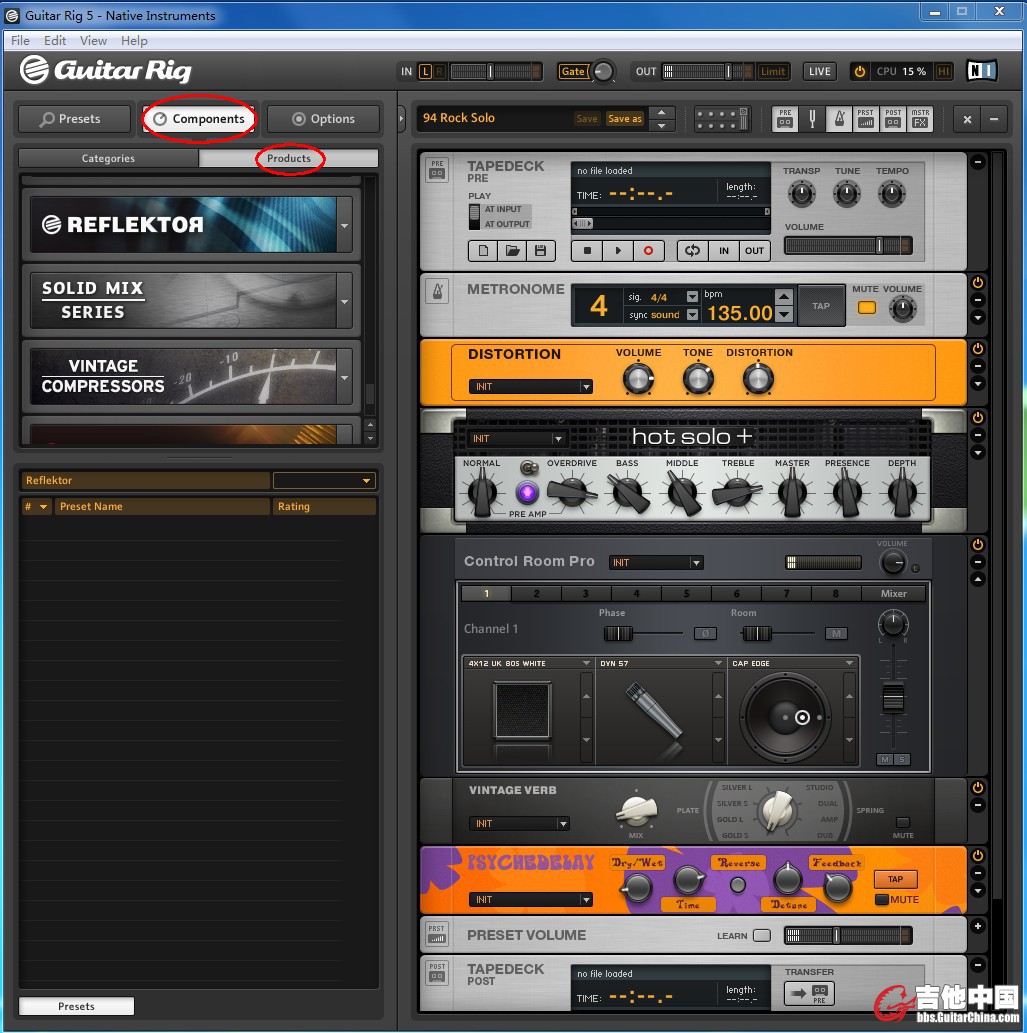Viewport: 1027px width, 1033px height.
Task: Open the File menu
Action: click(20, 41)
